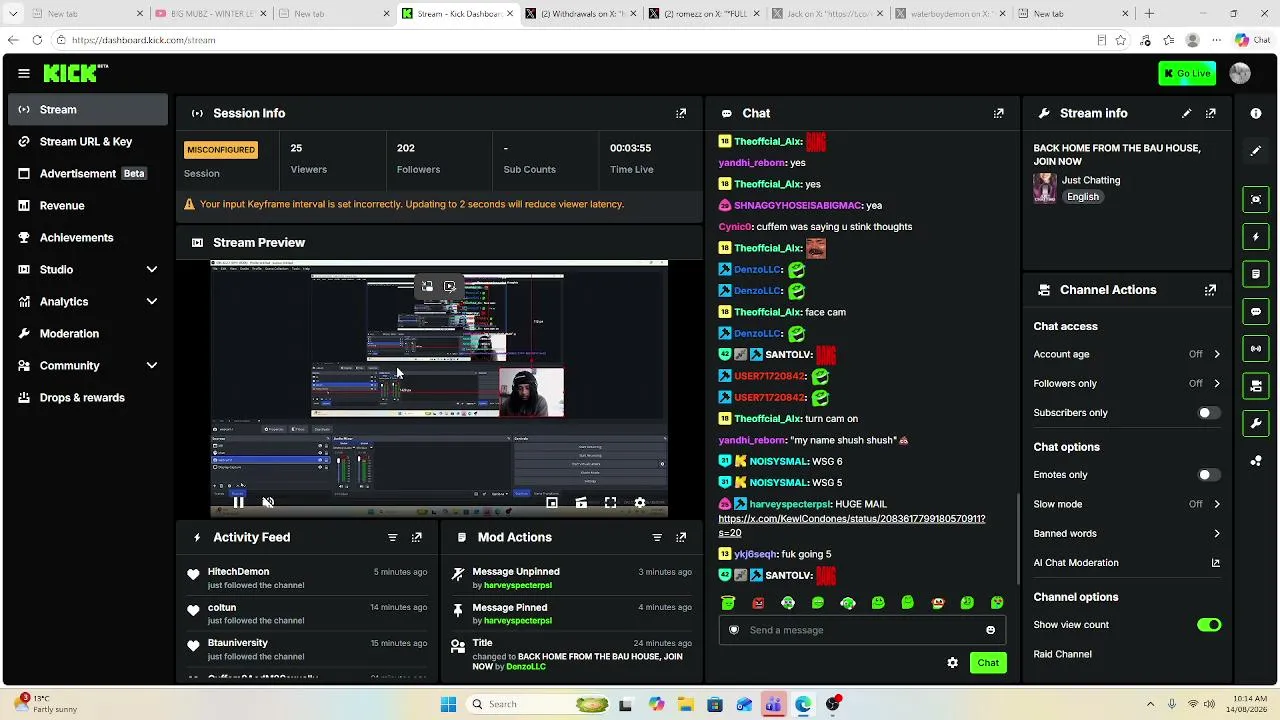1280x720 pixels.
Task: Enter fullscreen in the Stream Preview
Action: tap(610, 503)
